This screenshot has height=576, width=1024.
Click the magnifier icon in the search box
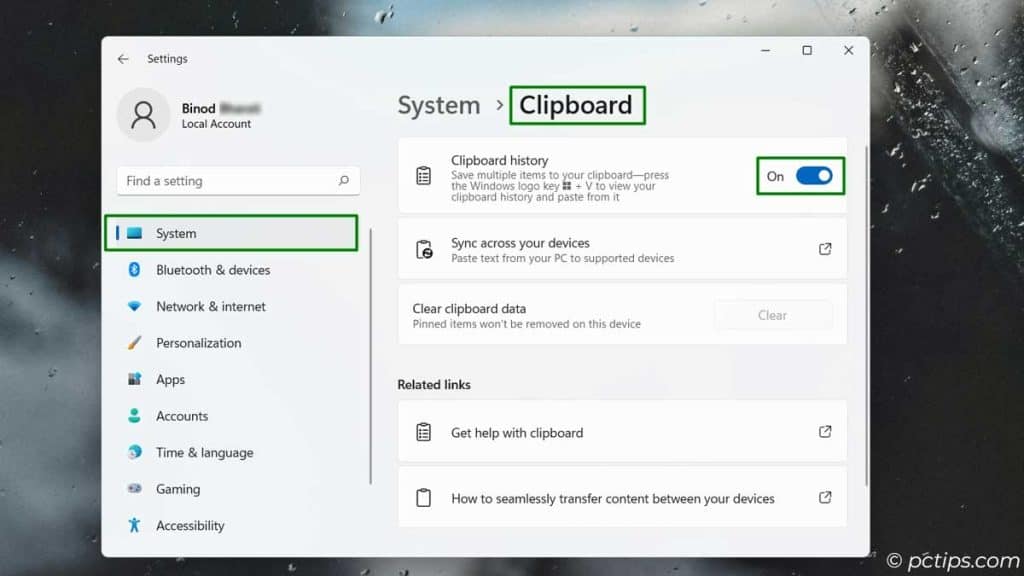point(344,181)
